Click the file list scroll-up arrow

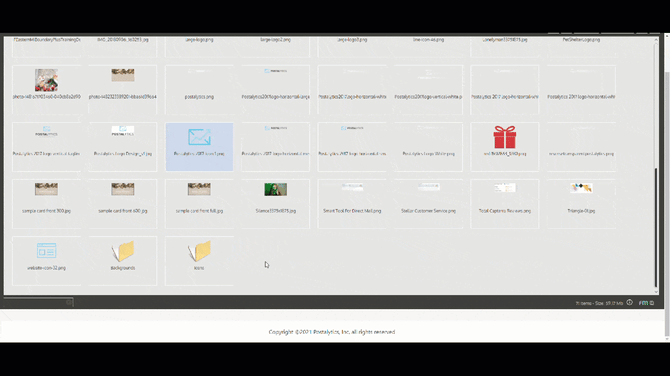click(656, 40)
